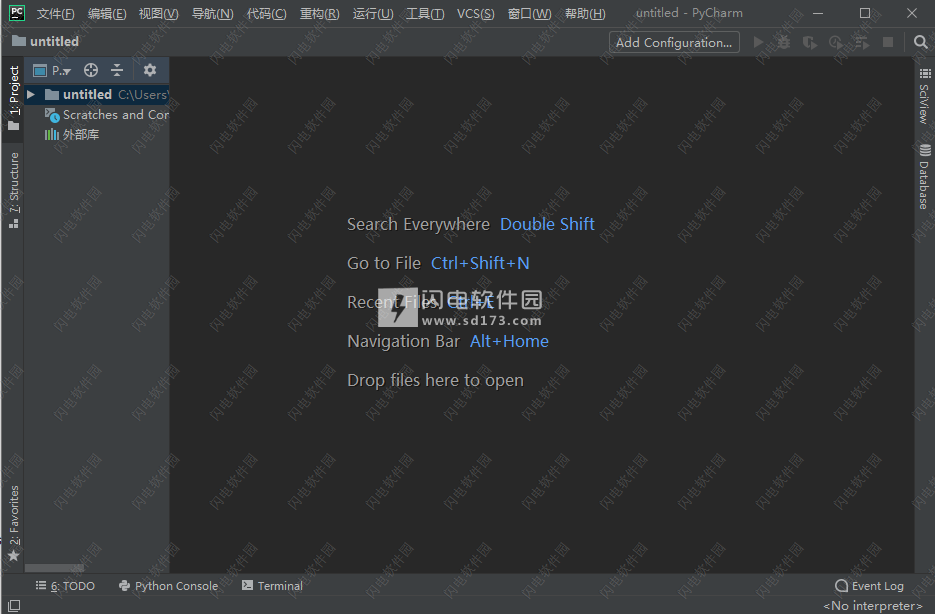Open the 窗口(W) menu

[x=530, y=13]
